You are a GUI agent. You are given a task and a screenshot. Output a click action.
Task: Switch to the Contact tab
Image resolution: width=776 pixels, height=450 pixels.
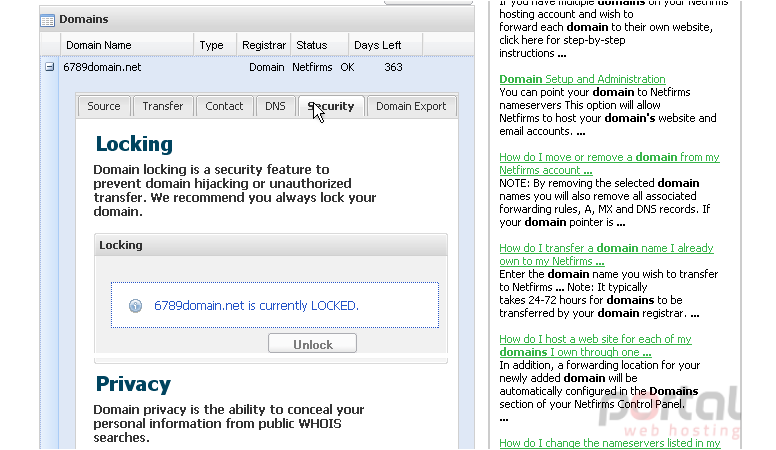click(224, 106)
